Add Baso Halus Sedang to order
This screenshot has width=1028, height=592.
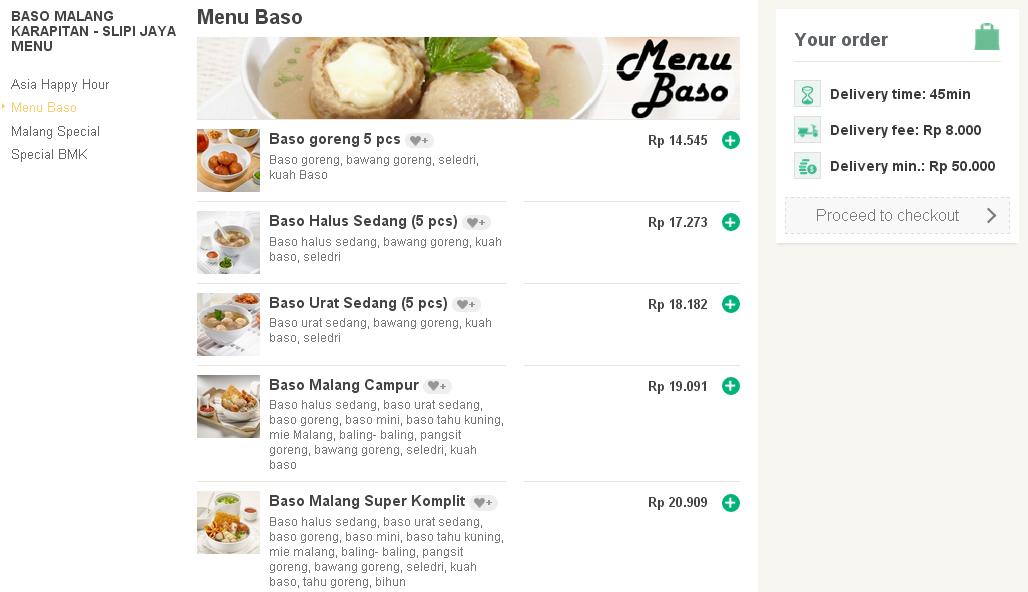point(731,222)
